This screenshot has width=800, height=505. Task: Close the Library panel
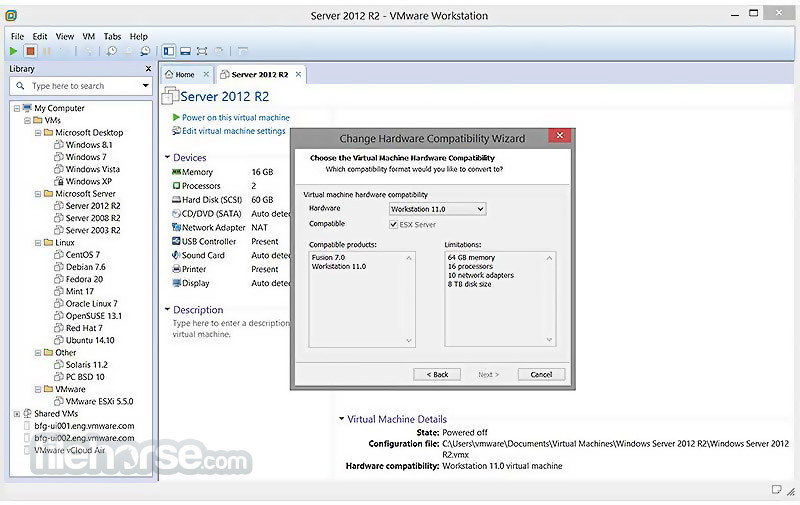(x=148, y=68)
